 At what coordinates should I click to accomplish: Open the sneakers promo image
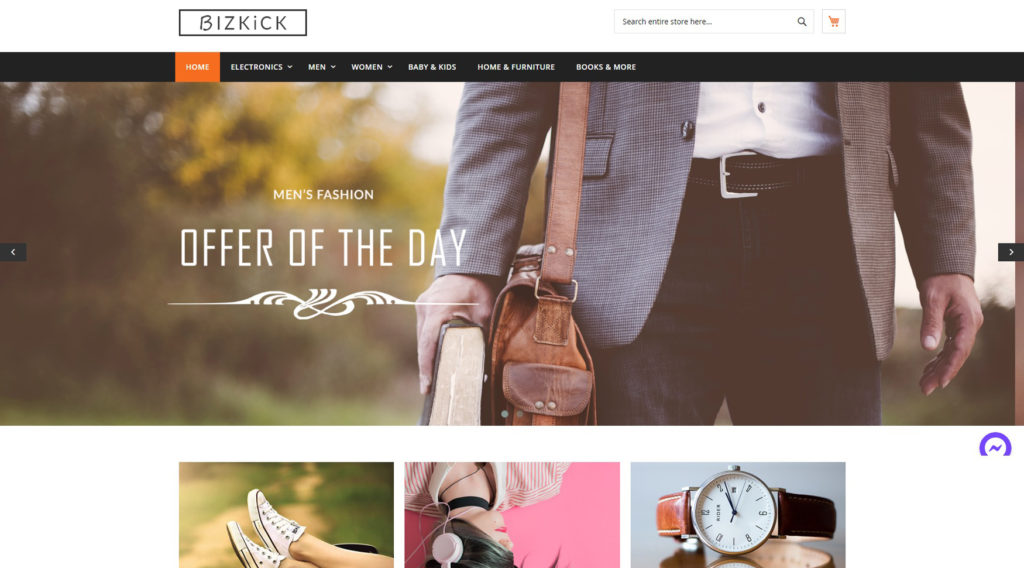(x=286, y=515)
